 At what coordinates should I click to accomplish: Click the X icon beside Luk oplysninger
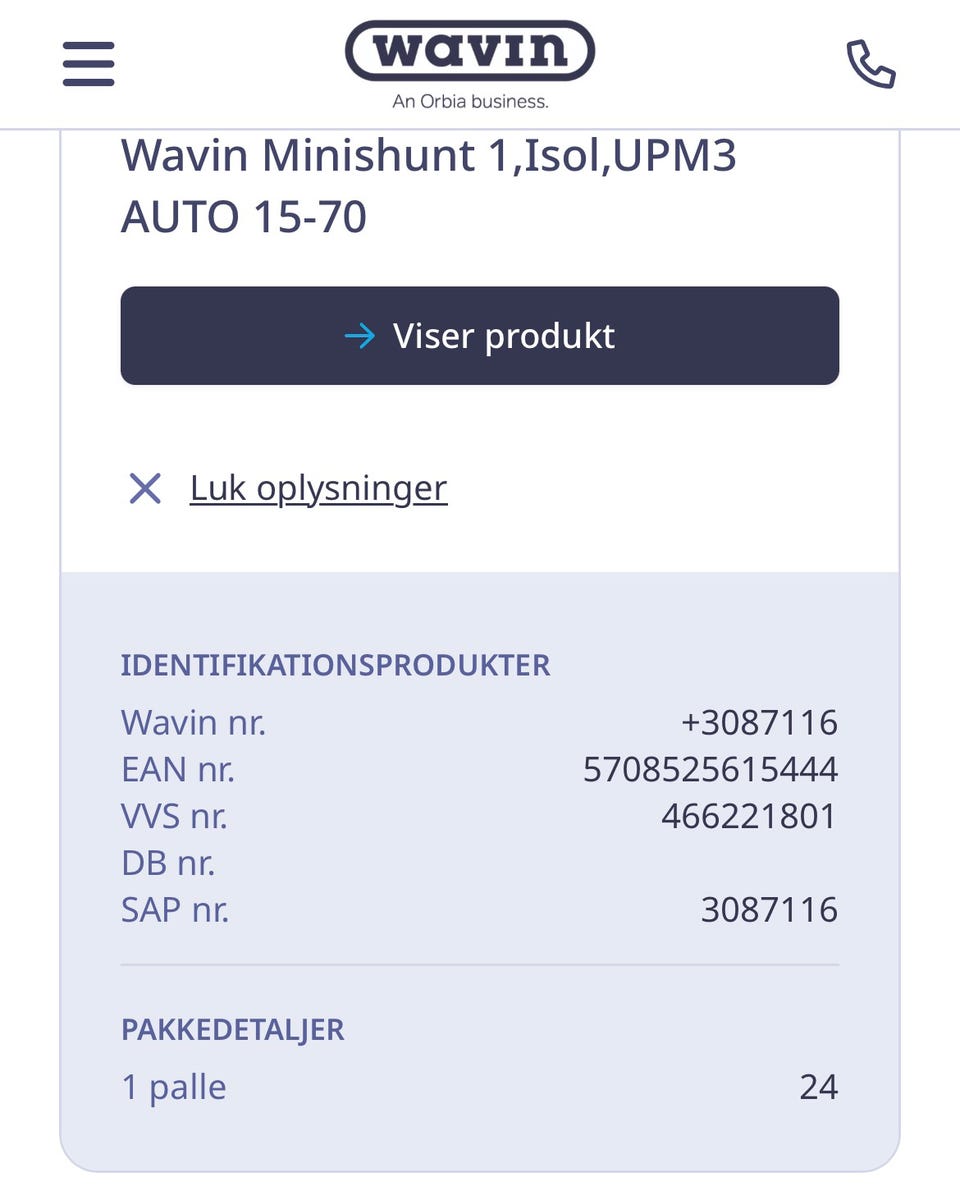pos(145,489)
